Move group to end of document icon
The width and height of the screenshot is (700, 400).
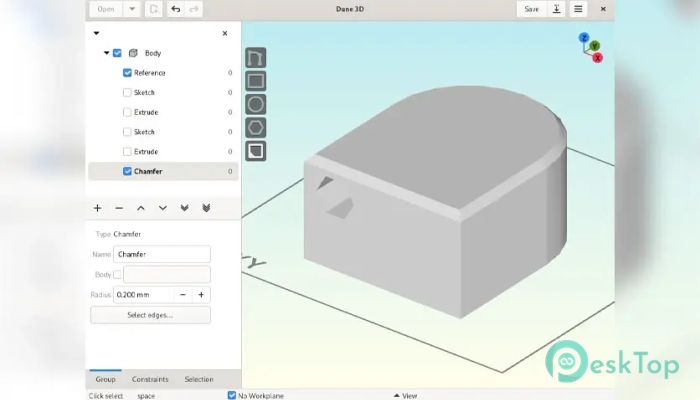pyautogui.click(x=206, y=208)
